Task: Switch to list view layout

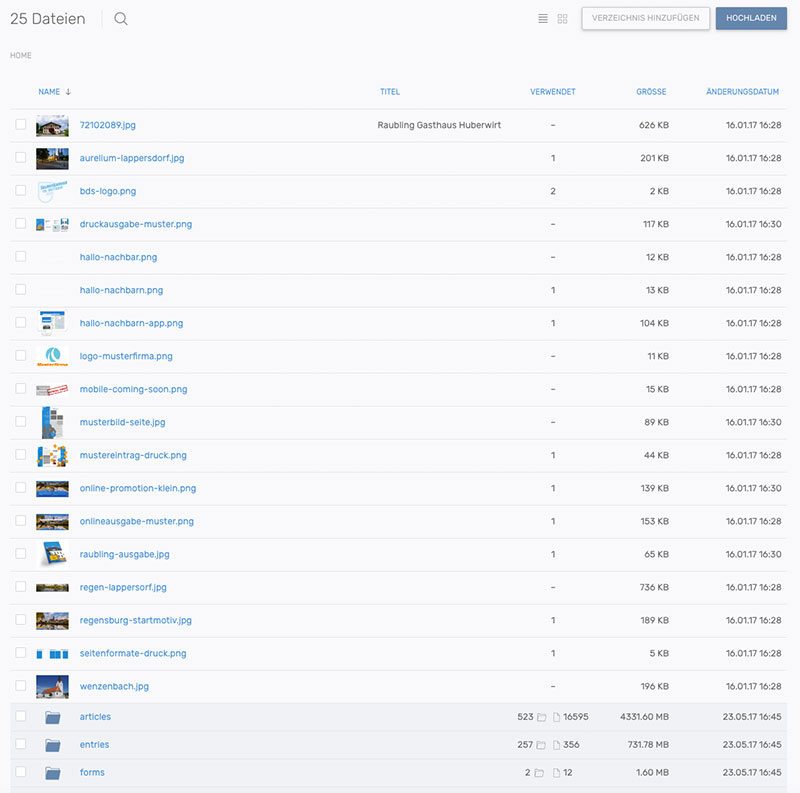Action: coord(543,19)
